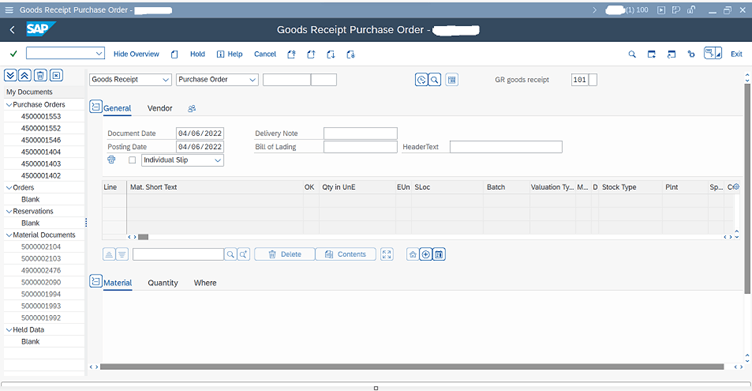The height and width of the screenshot is (391, 752).
Task: Click the bottom horizontal scrollbar
Action: coord(411,367)
